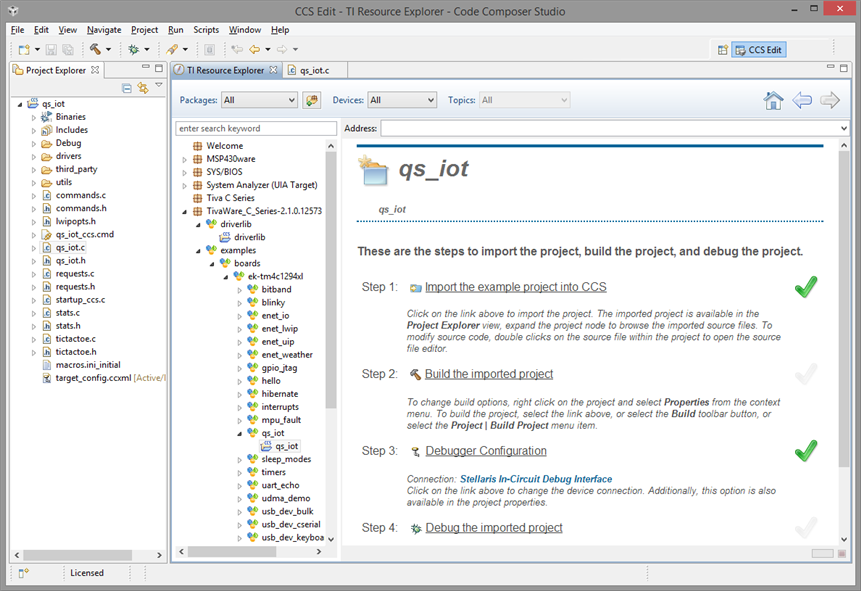Click the driverlib project leaf icon in the resource tree
The image size is (861, 591).
[x=225, y=237]
